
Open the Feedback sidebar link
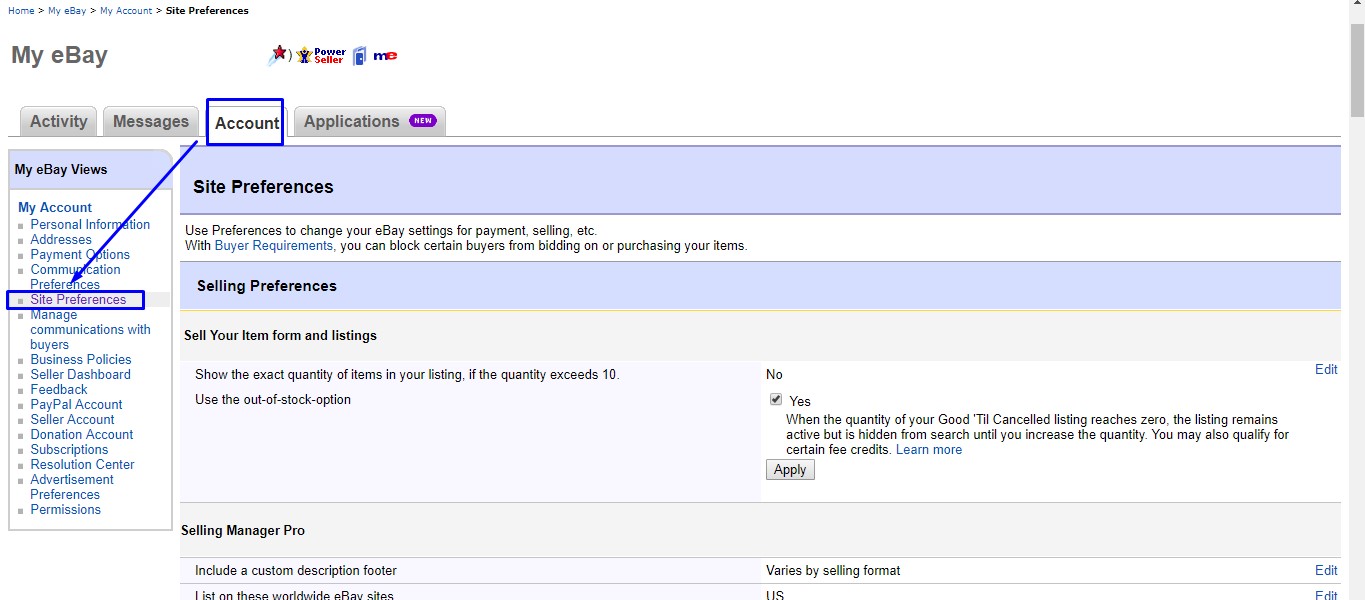coord(59,389)
